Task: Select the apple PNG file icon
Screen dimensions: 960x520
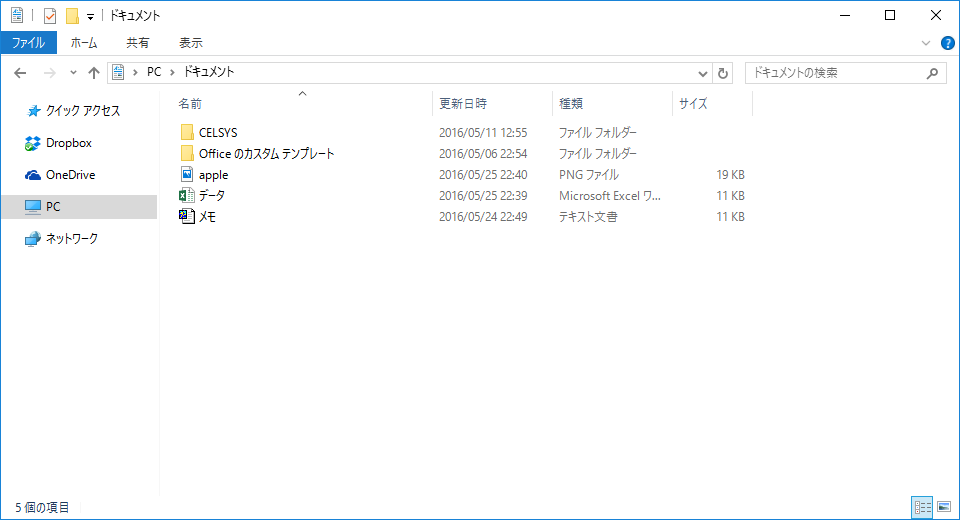Action: coord(187,175)
